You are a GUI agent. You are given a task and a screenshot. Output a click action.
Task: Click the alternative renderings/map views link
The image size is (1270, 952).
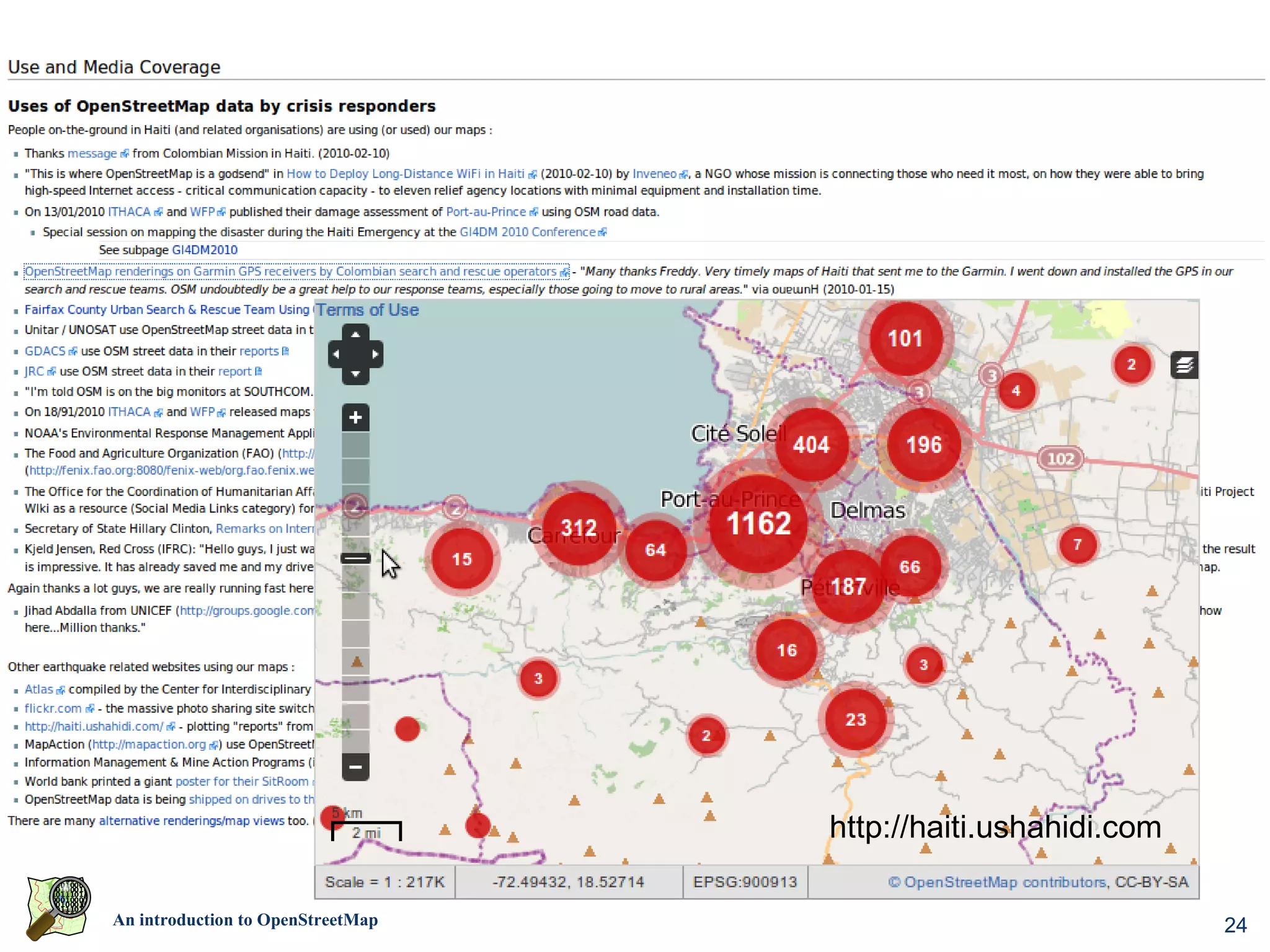(191, 821)
